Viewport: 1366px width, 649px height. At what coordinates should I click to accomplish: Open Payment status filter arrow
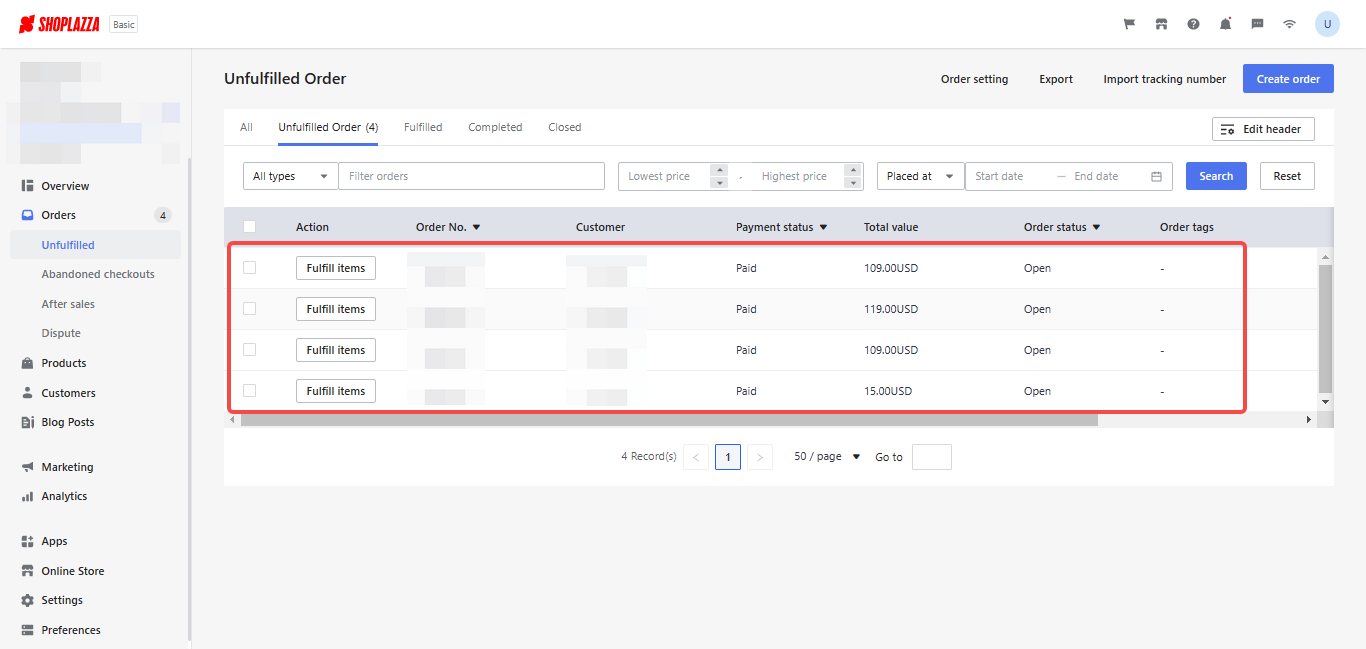click(823, 228)
